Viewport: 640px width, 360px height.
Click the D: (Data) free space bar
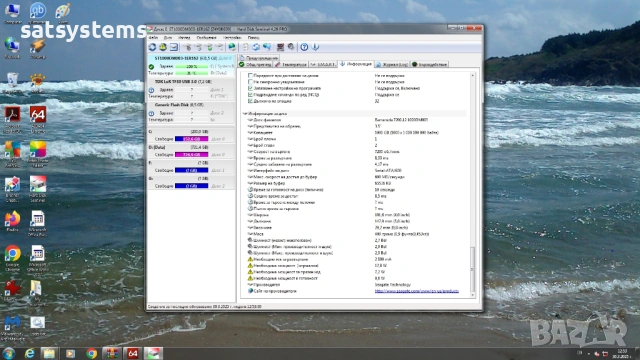191,155
